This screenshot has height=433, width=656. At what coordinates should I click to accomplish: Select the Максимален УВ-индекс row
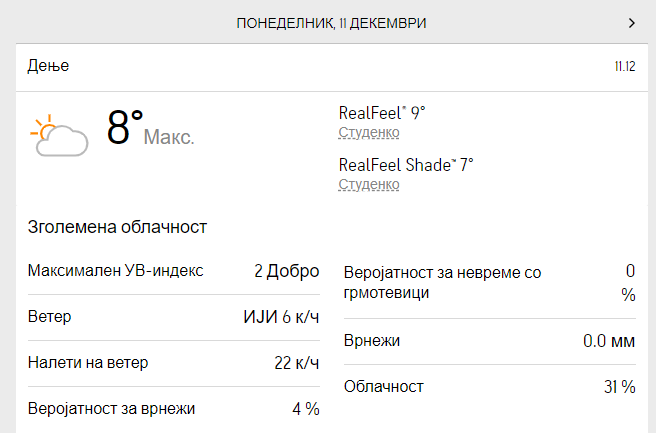pos(173,271)
